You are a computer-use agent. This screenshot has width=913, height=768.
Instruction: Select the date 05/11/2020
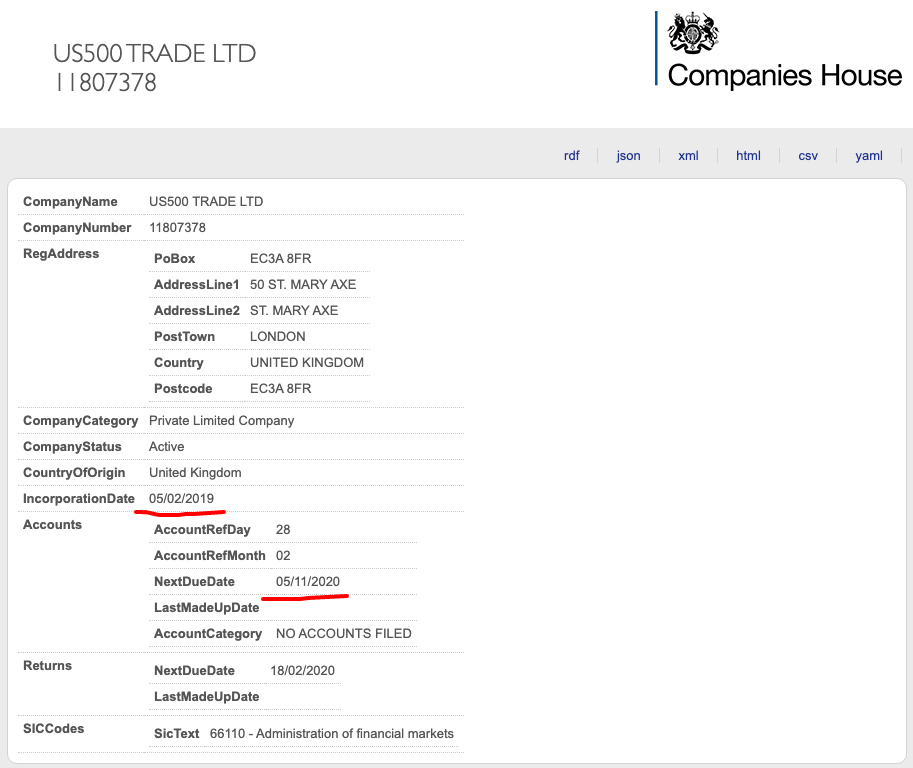coord(307,582)
